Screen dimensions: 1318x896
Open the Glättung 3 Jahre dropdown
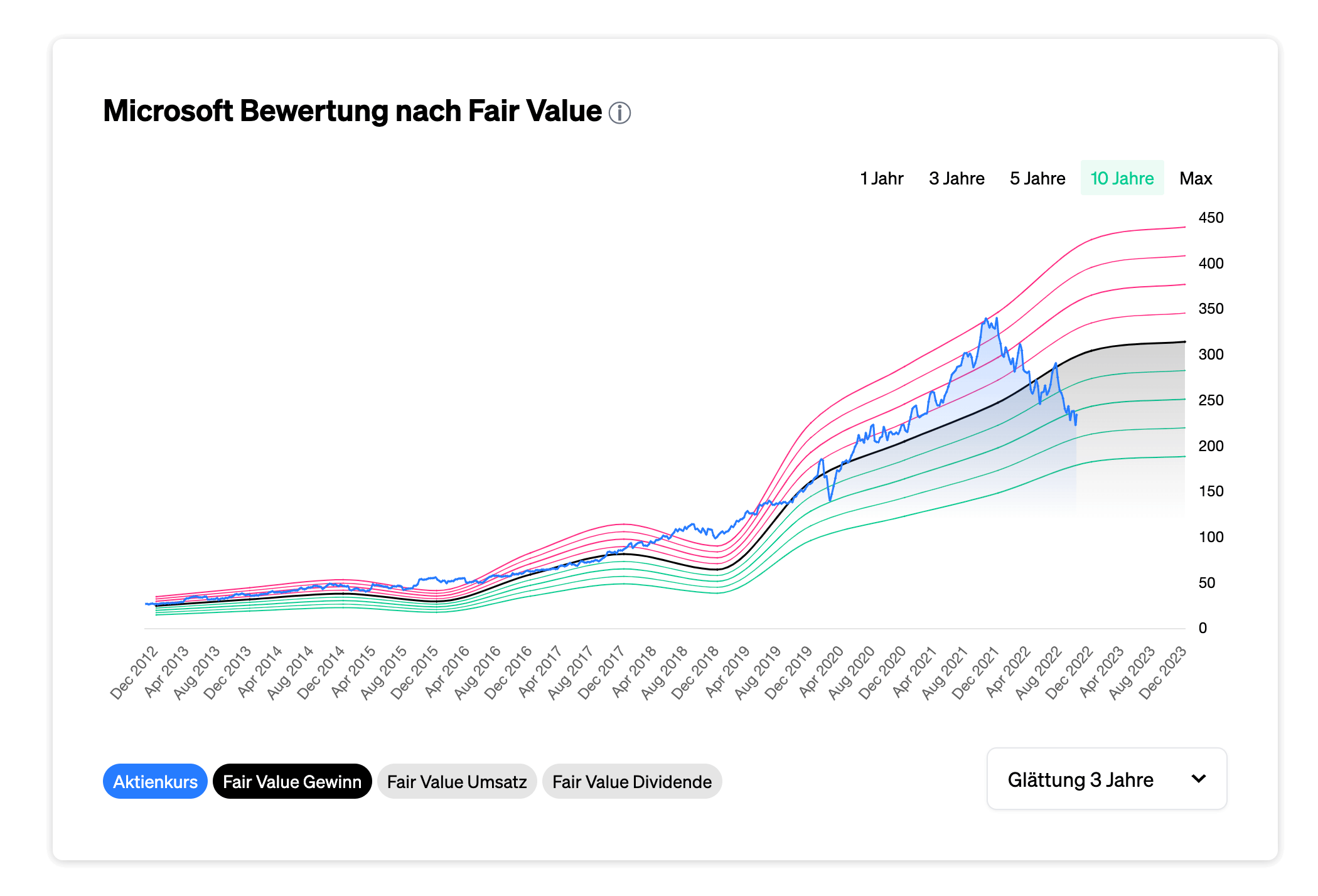[1106, 779]
